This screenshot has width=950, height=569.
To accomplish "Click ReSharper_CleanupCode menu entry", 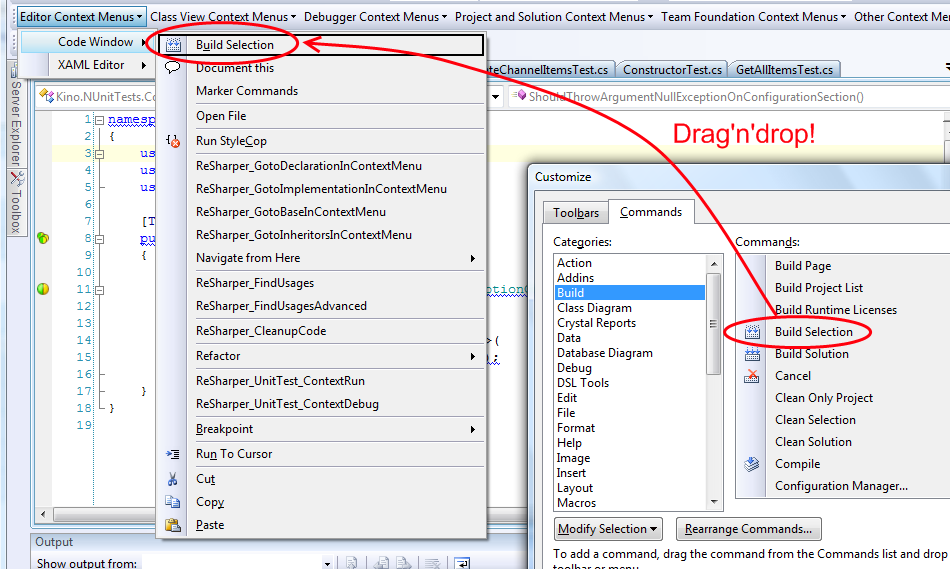I will [261, 331].
